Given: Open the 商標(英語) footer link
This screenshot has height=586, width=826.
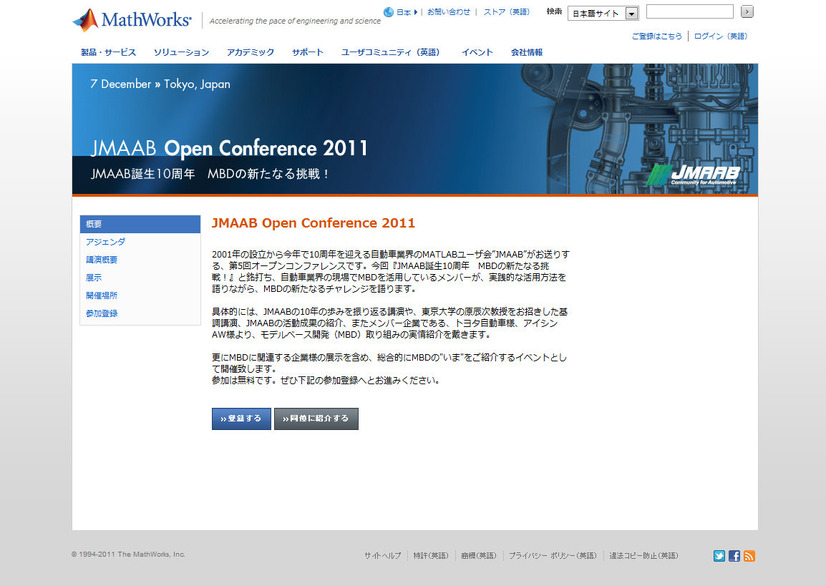Looking at the screenshot, I should coord(478,555).
